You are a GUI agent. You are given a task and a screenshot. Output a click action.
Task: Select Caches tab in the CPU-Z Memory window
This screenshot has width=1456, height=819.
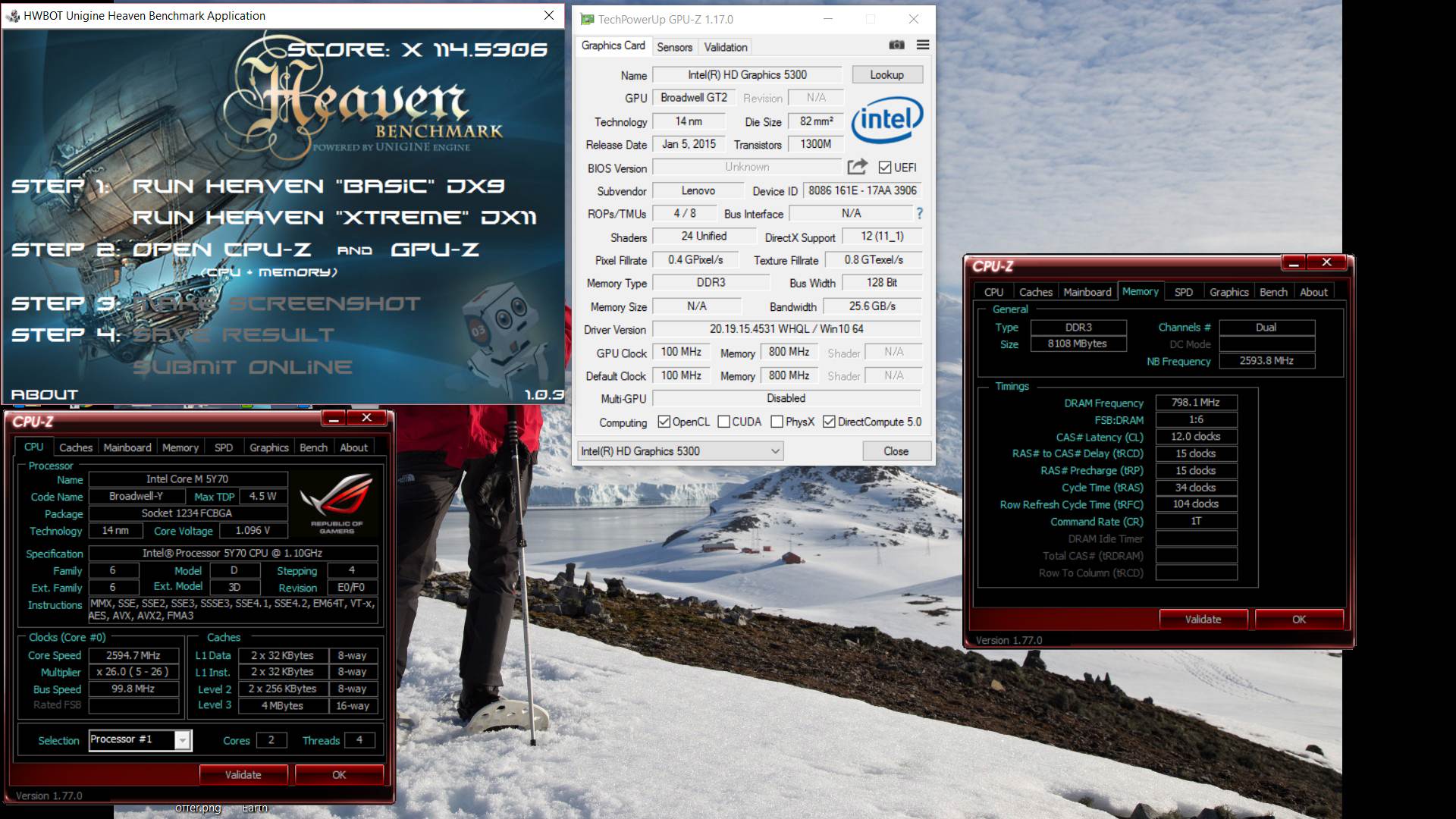pos(1036,292)
